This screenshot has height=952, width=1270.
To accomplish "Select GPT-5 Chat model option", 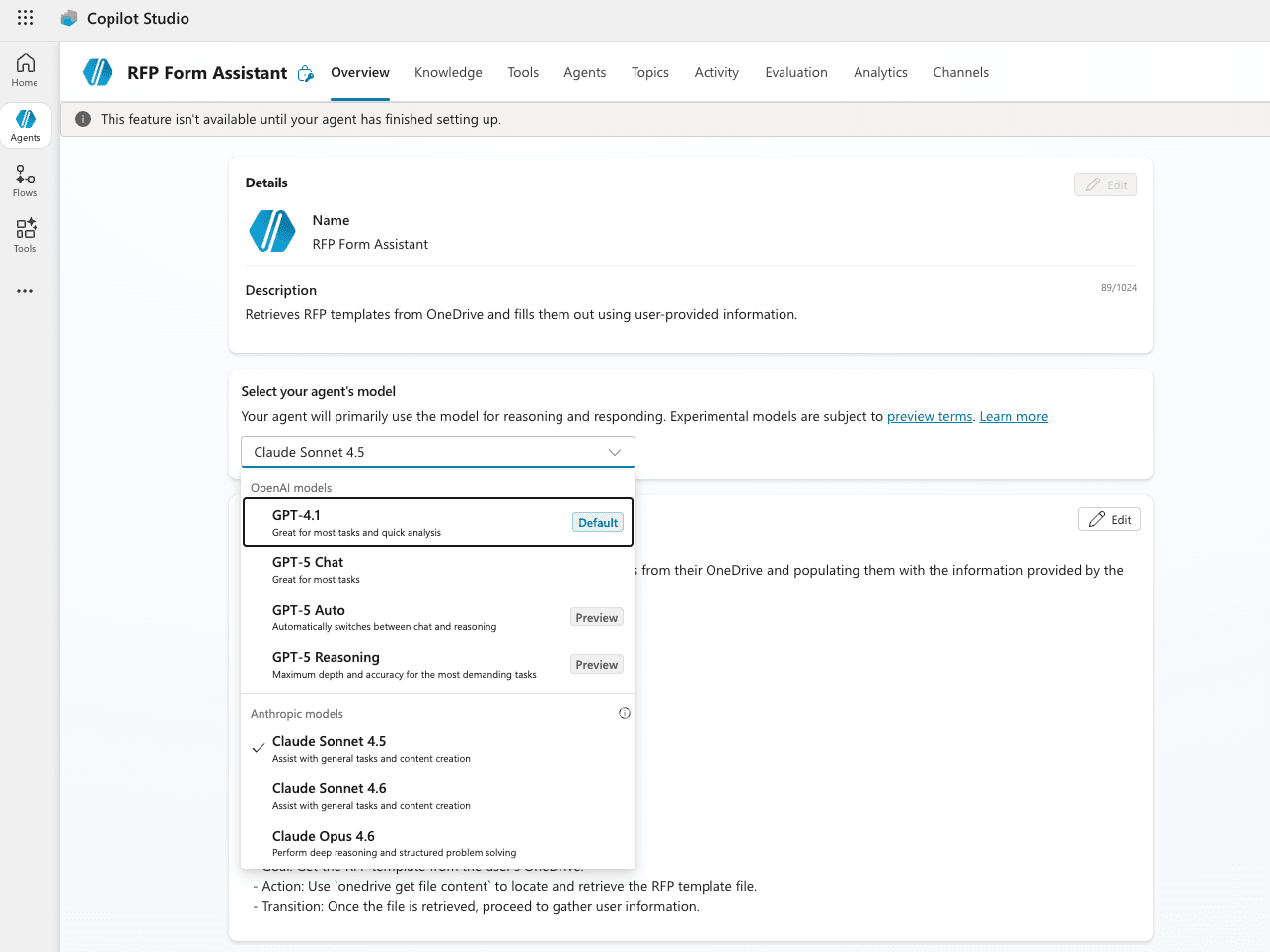I will tap(438, 569).
